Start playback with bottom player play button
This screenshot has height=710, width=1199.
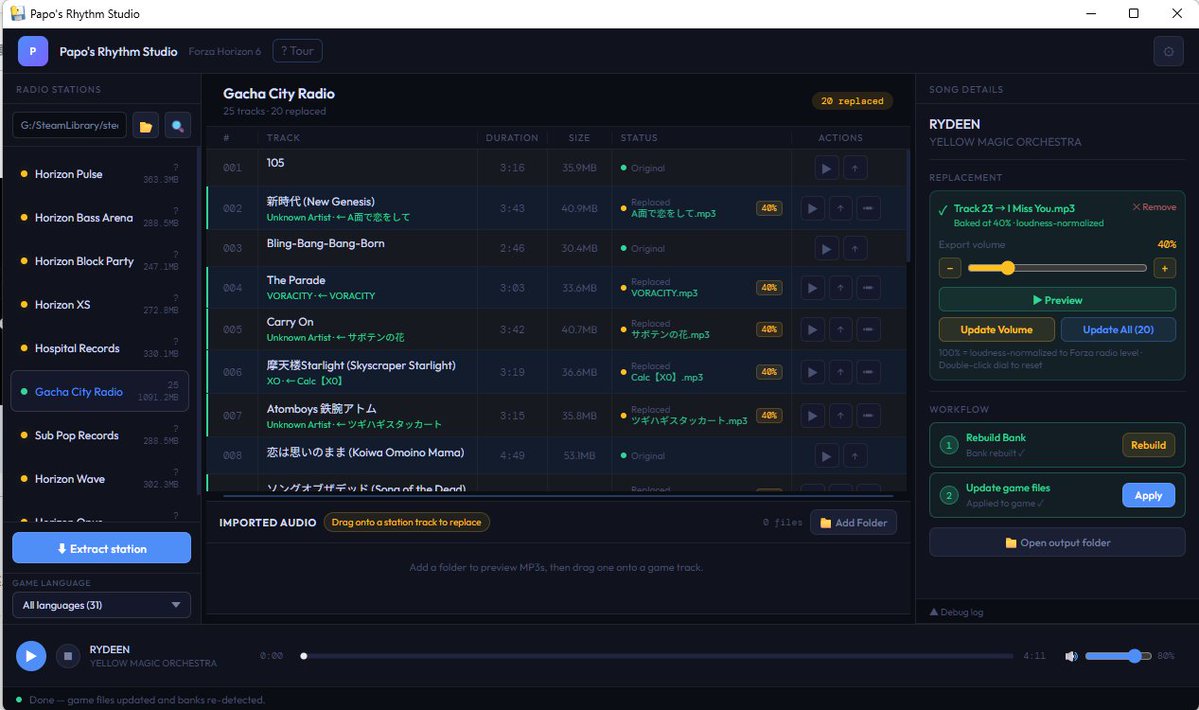tap(31, 656)
